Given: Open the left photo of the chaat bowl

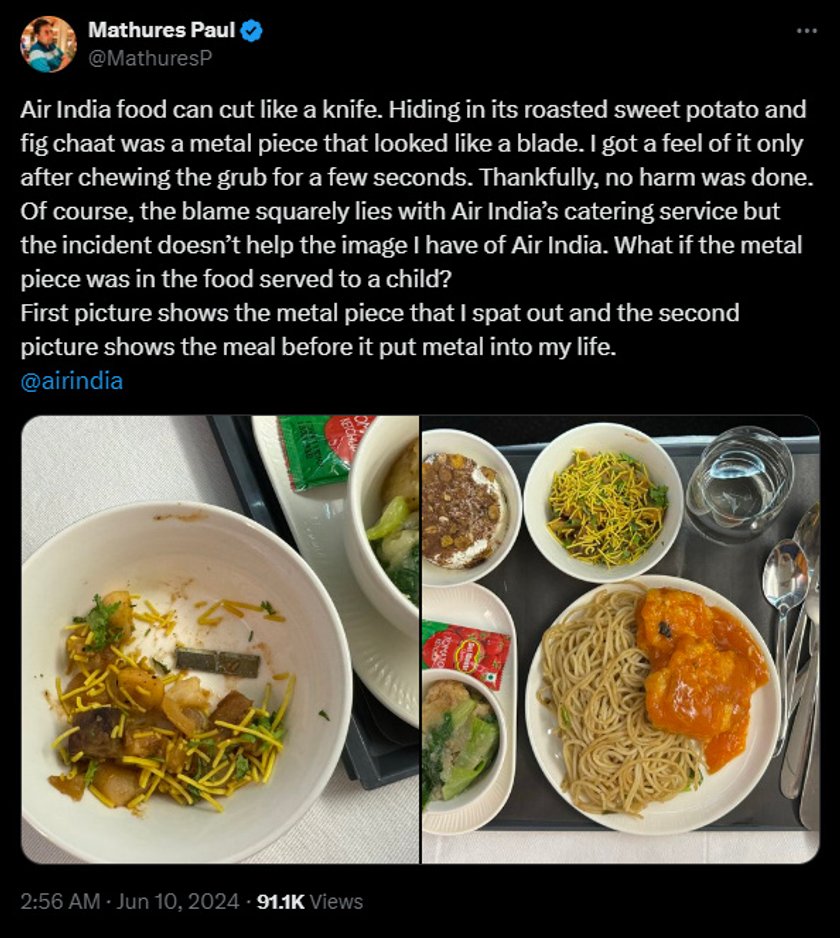Looking at the screenshot, I should 220,639.
